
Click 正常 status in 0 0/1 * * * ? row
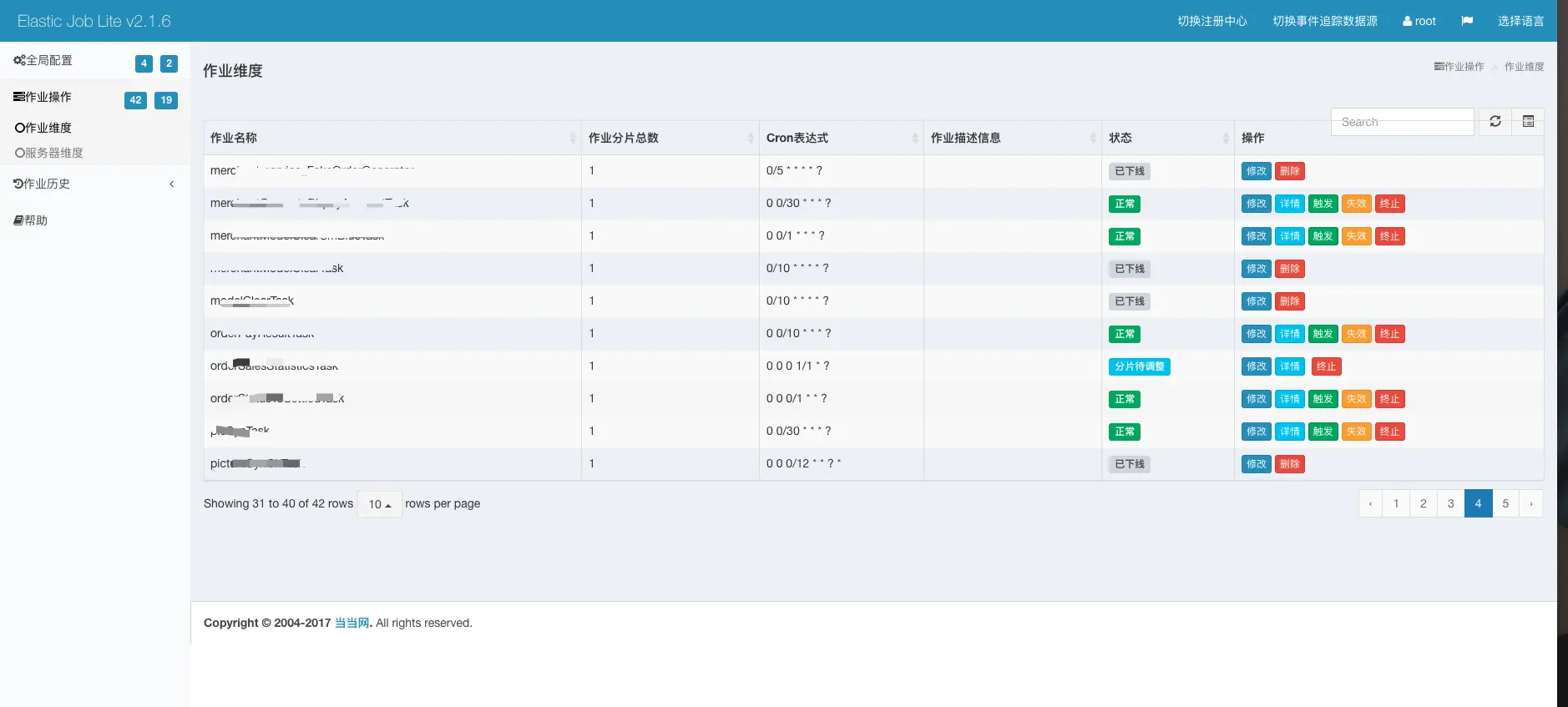tap(1125, 236)
